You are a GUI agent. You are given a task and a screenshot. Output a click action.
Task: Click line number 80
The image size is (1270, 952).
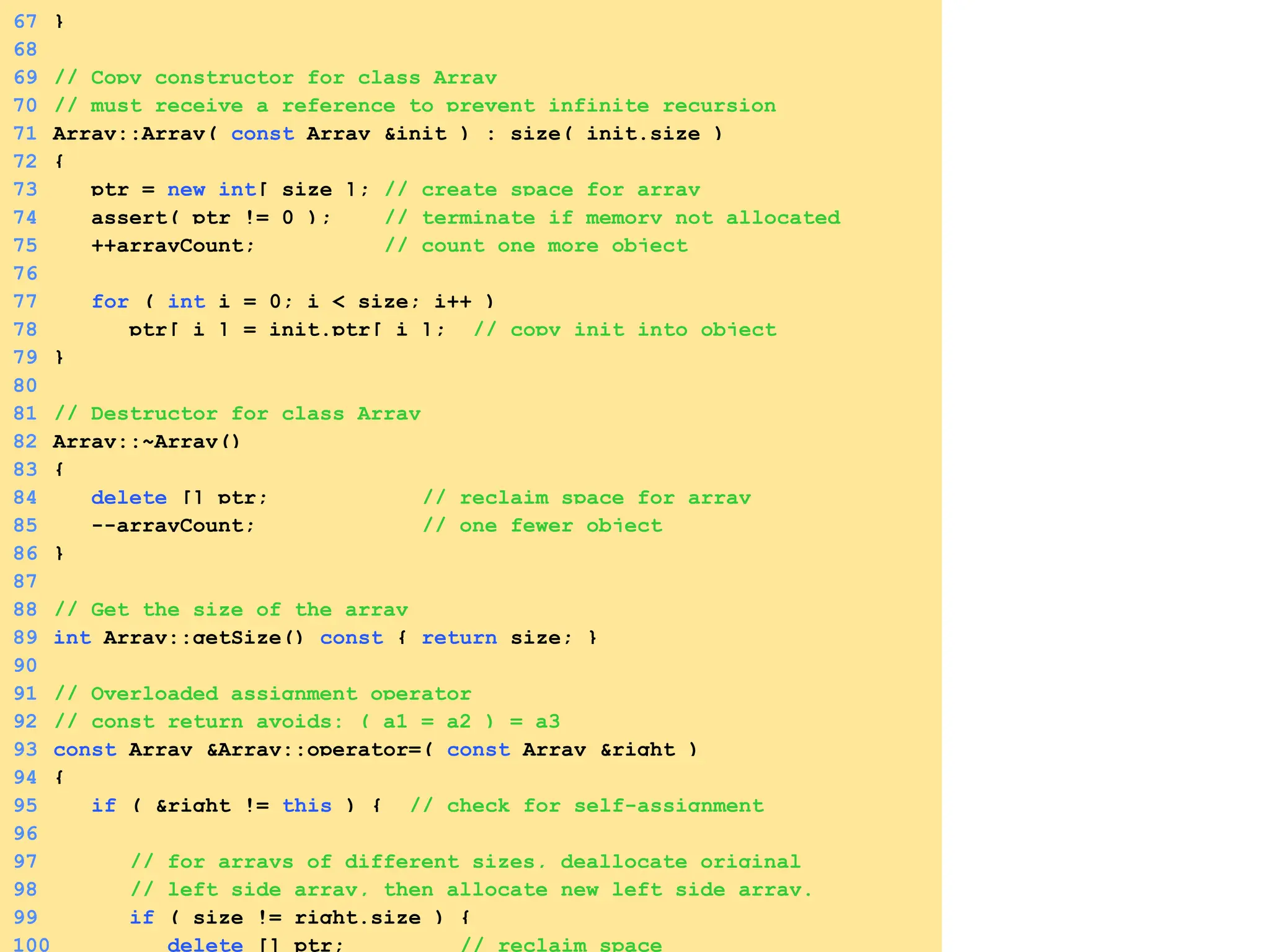tap(25, 386)
